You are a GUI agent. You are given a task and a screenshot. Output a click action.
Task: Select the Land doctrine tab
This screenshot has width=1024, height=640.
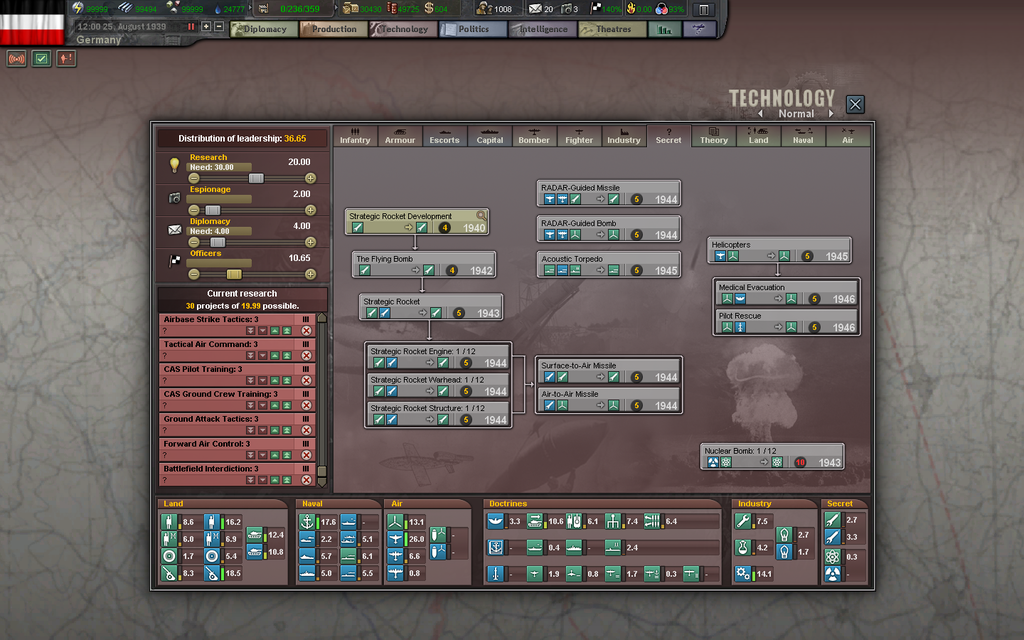coord(758,136)
